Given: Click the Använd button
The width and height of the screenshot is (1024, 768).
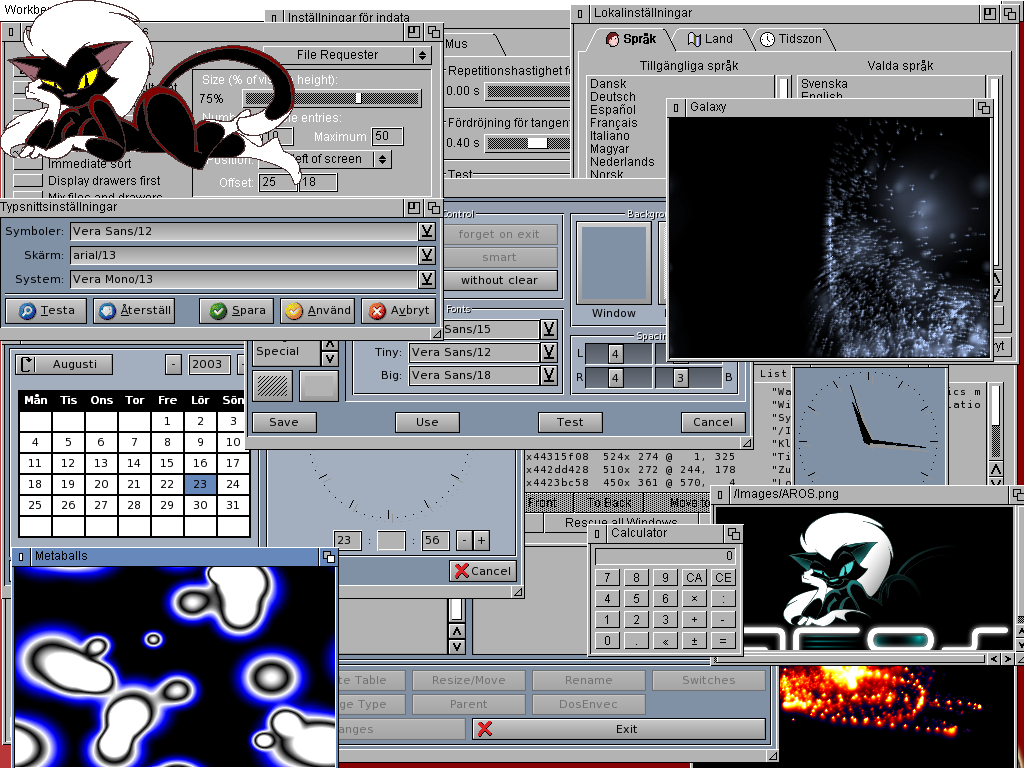Looking at the screenshot, I should tap(318, 311).
